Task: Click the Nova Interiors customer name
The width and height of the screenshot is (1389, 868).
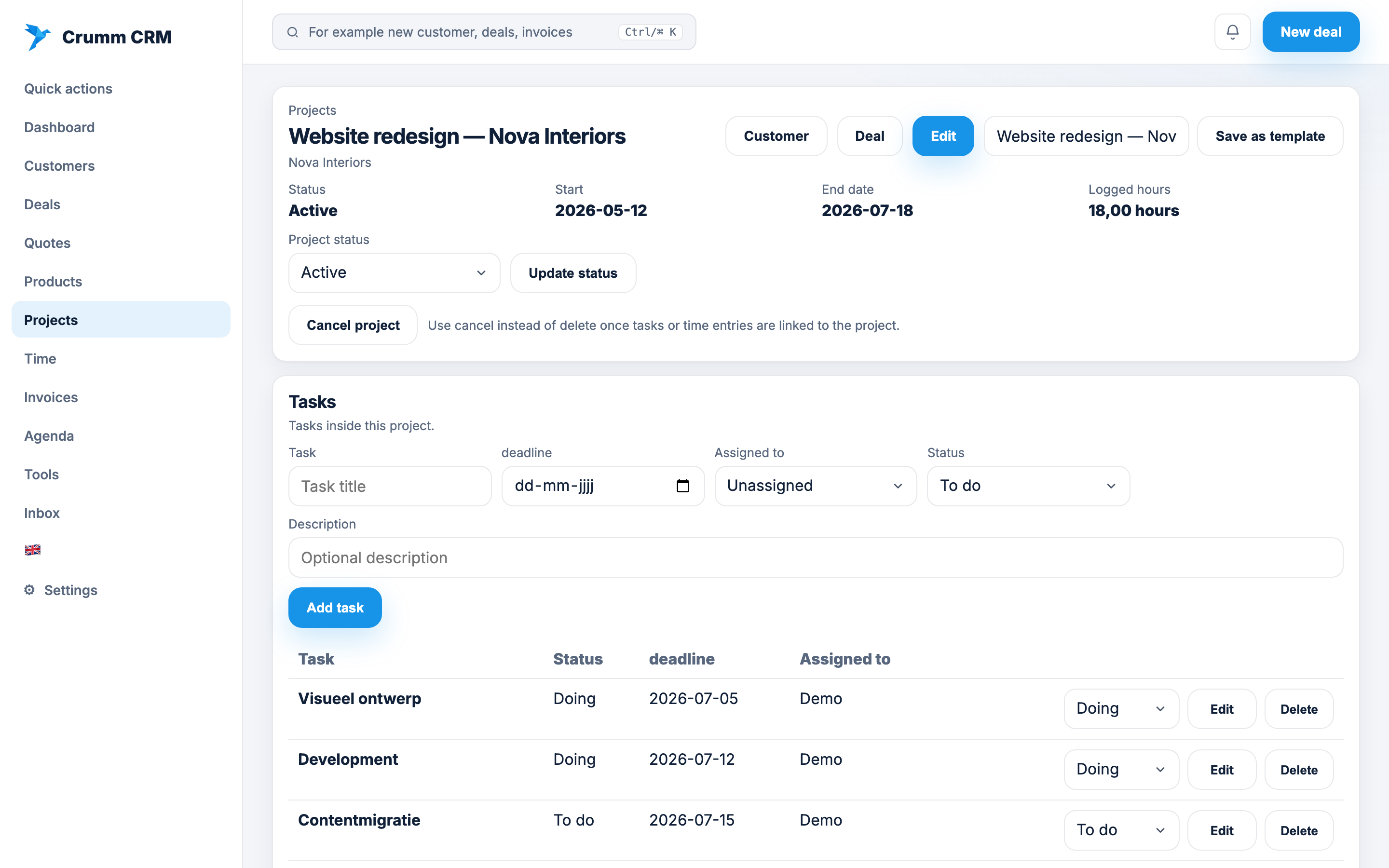Action: click(329, 163)
